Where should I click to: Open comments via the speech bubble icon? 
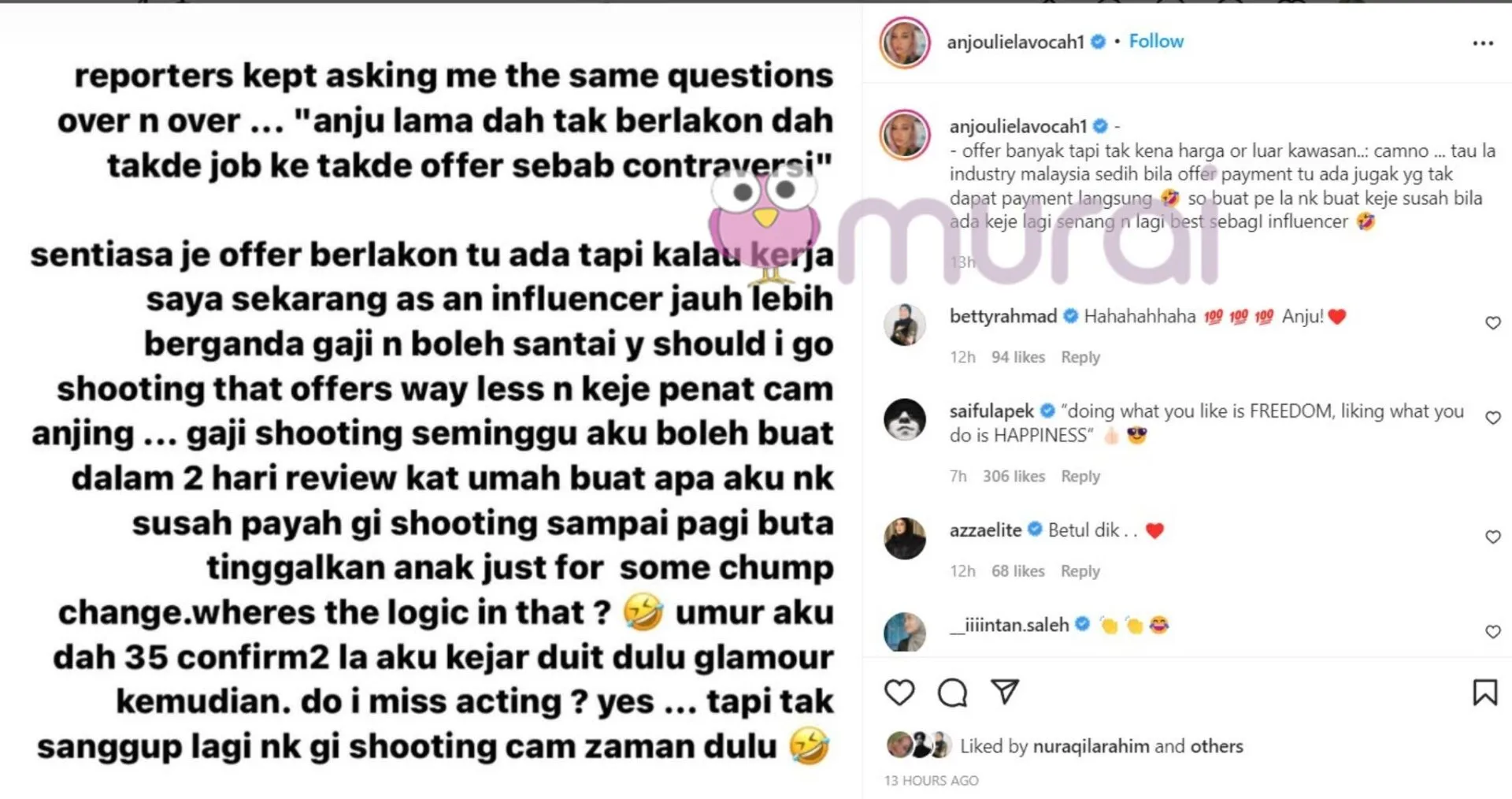(x=952, y=693)
